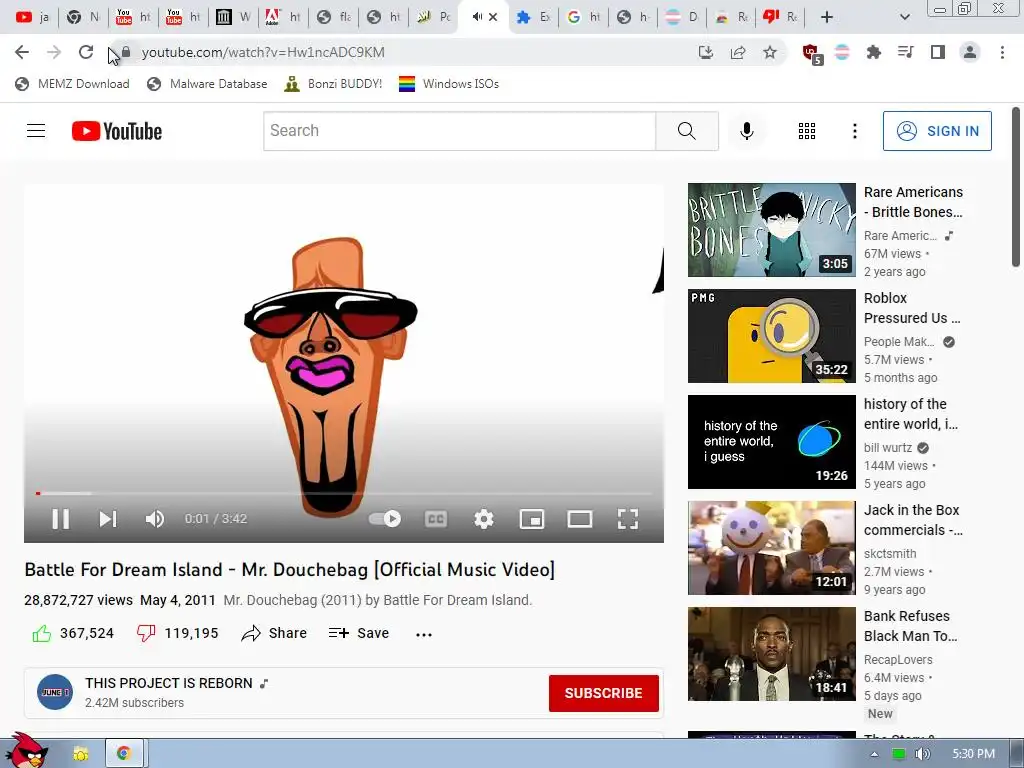1024x768 pixels.
Task: Click Chrome taskbar button
Action: [123, 754]
